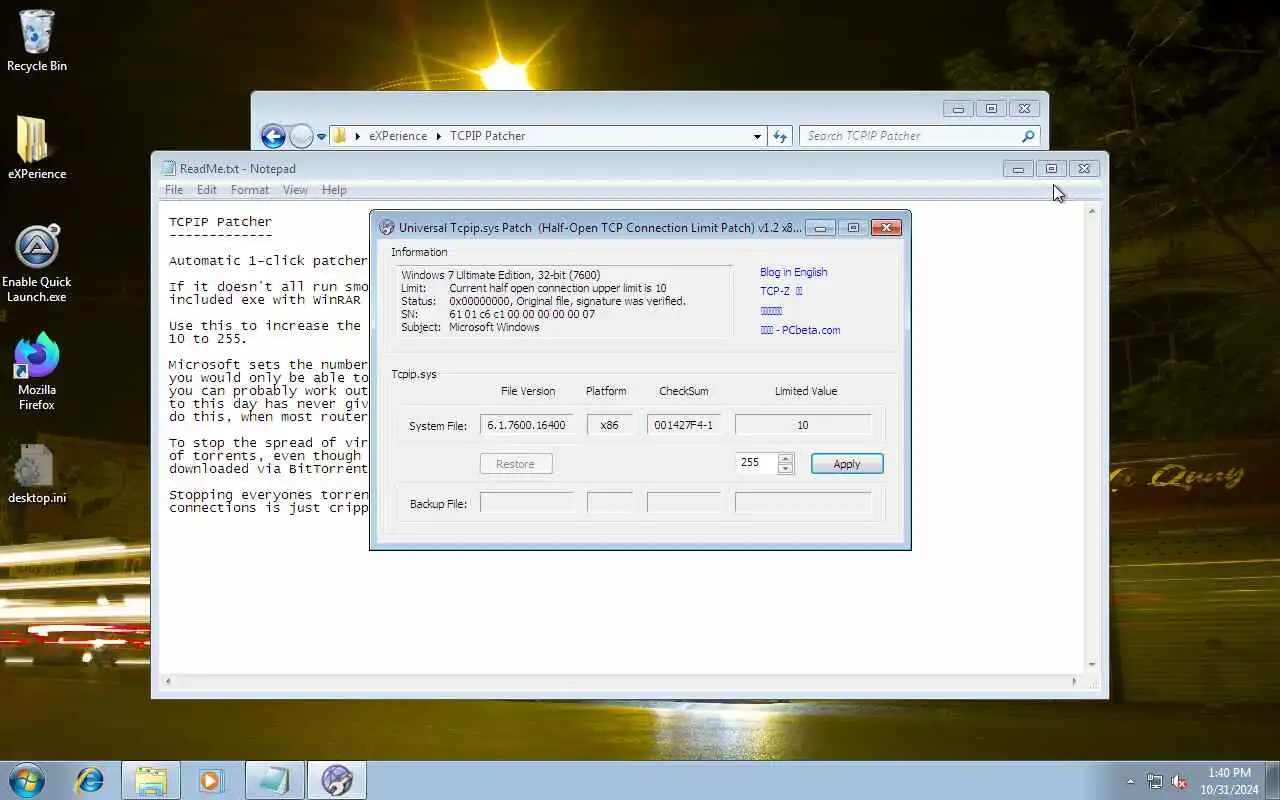The height and width of the screenshot is (800, 1280).
Task: Click the Tcpip Patch title bar icon
Action: 387,228
